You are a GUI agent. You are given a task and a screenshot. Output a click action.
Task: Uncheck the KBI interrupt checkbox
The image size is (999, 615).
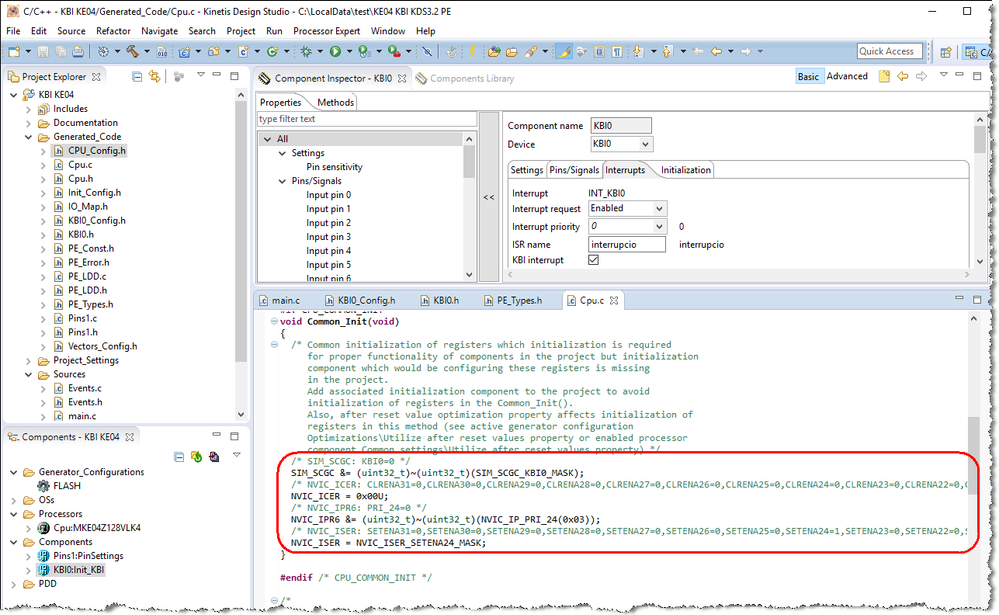click(593, 260)
